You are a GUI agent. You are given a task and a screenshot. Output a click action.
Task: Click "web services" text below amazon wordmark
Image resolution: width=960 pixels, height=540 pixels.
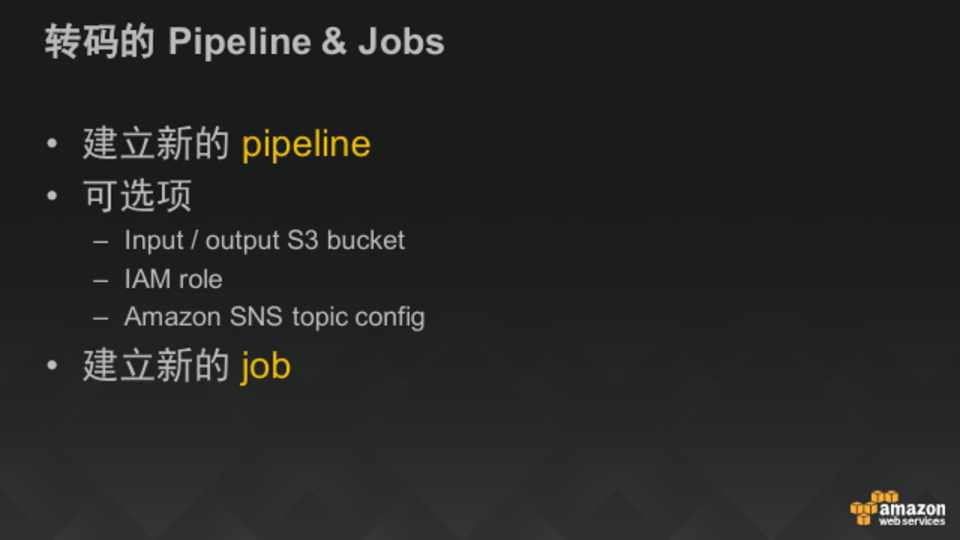pos(911,521)
